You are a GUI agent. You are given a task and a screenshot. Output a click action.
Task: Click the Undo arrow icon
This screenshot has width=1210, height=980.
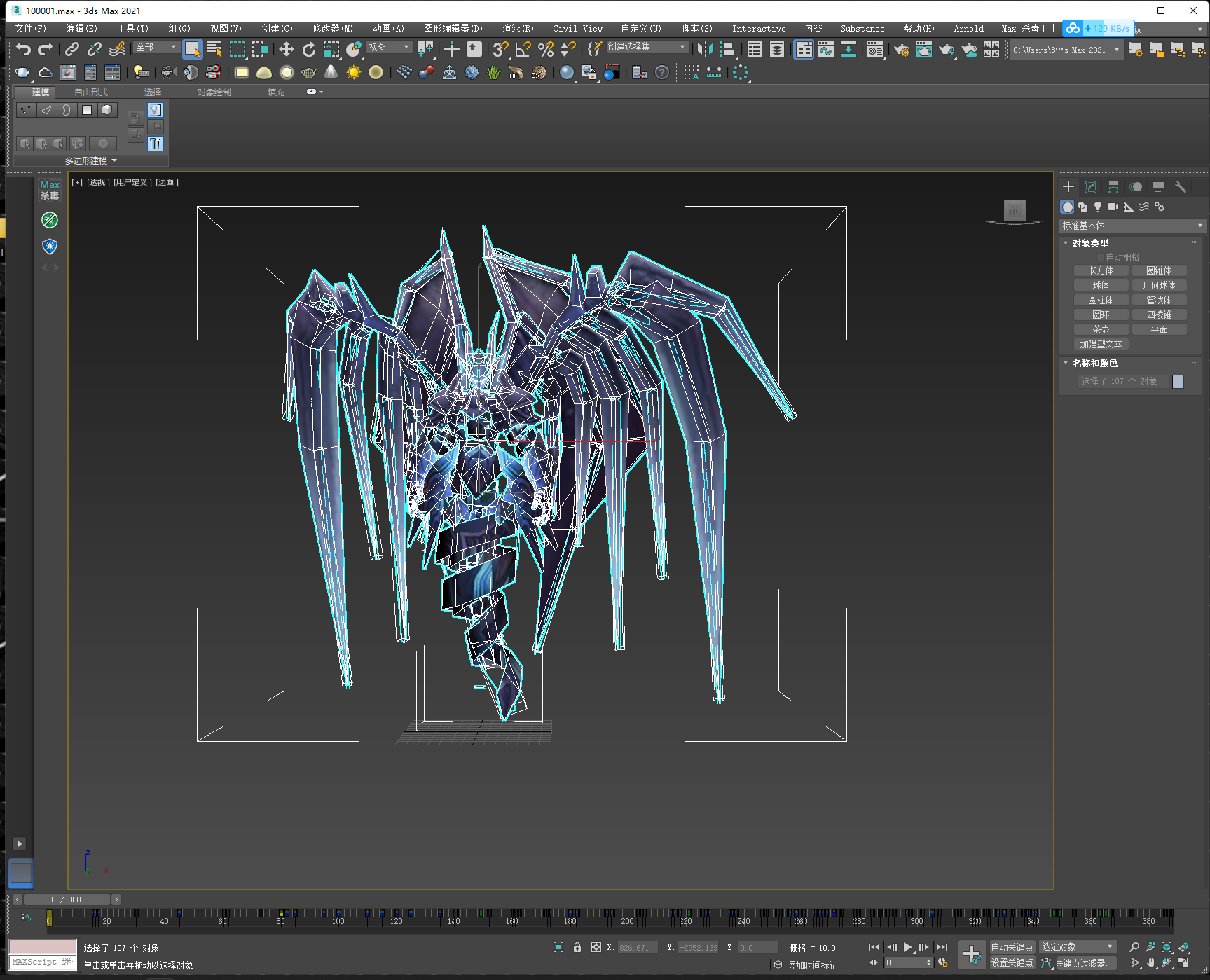pyautogui.click(x=23, y=49)
